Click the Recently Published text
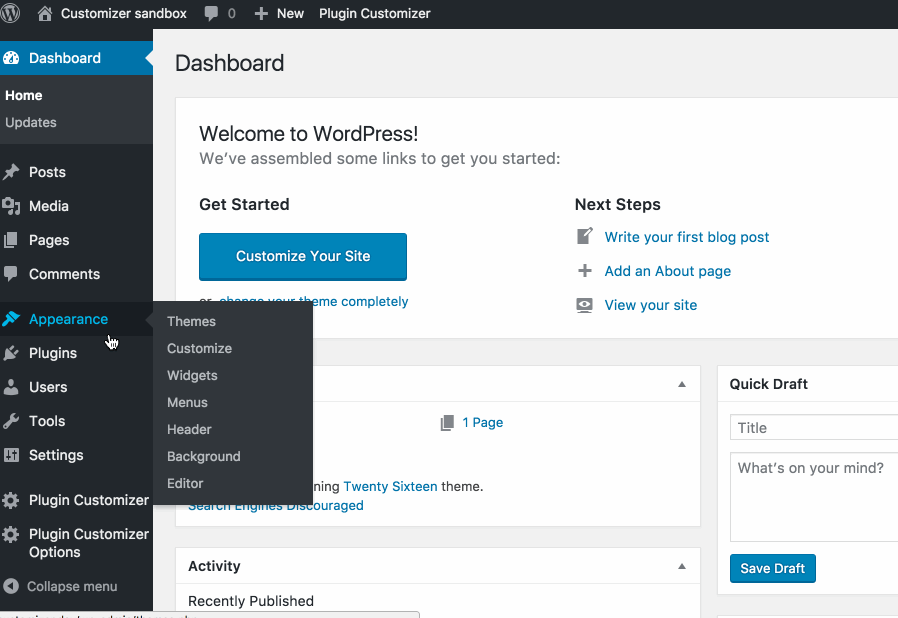This screenshot has height=618, width=898. pos(251,601)
